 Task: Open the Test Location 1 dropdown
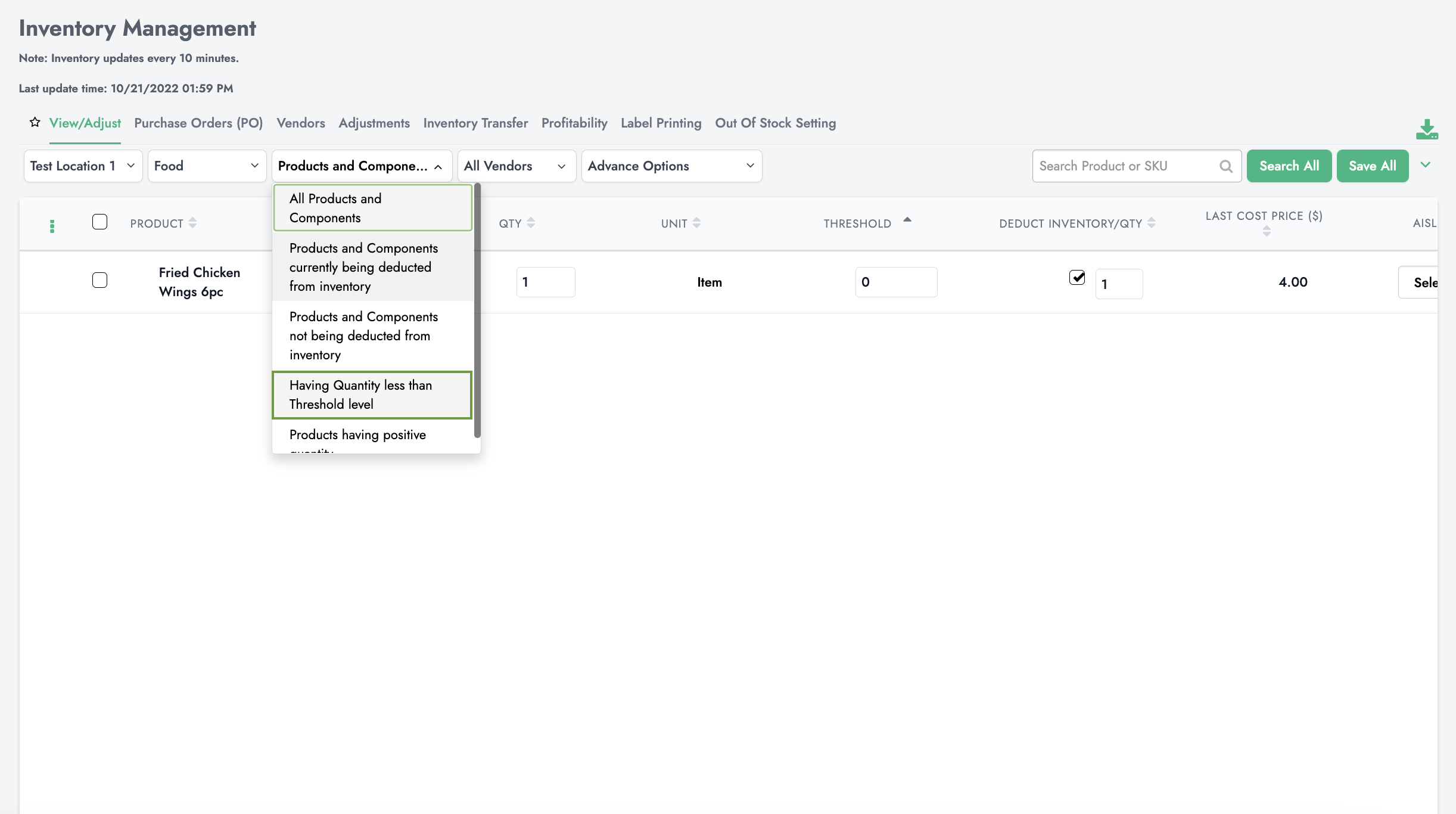(83, 166)
